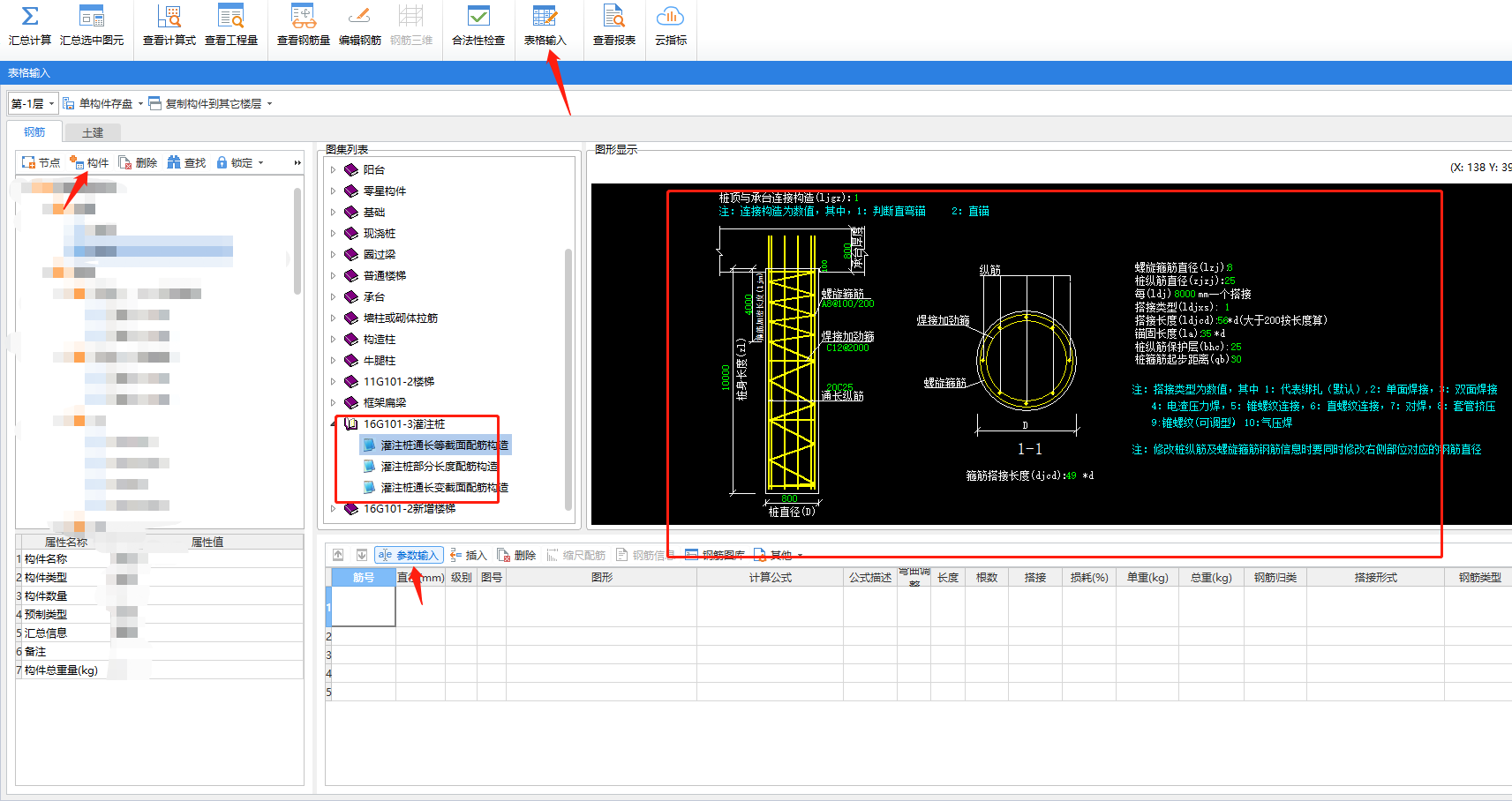Click 钢筋图库 toolbar button
Screen dimensions: 1512x801
[715, 555]
